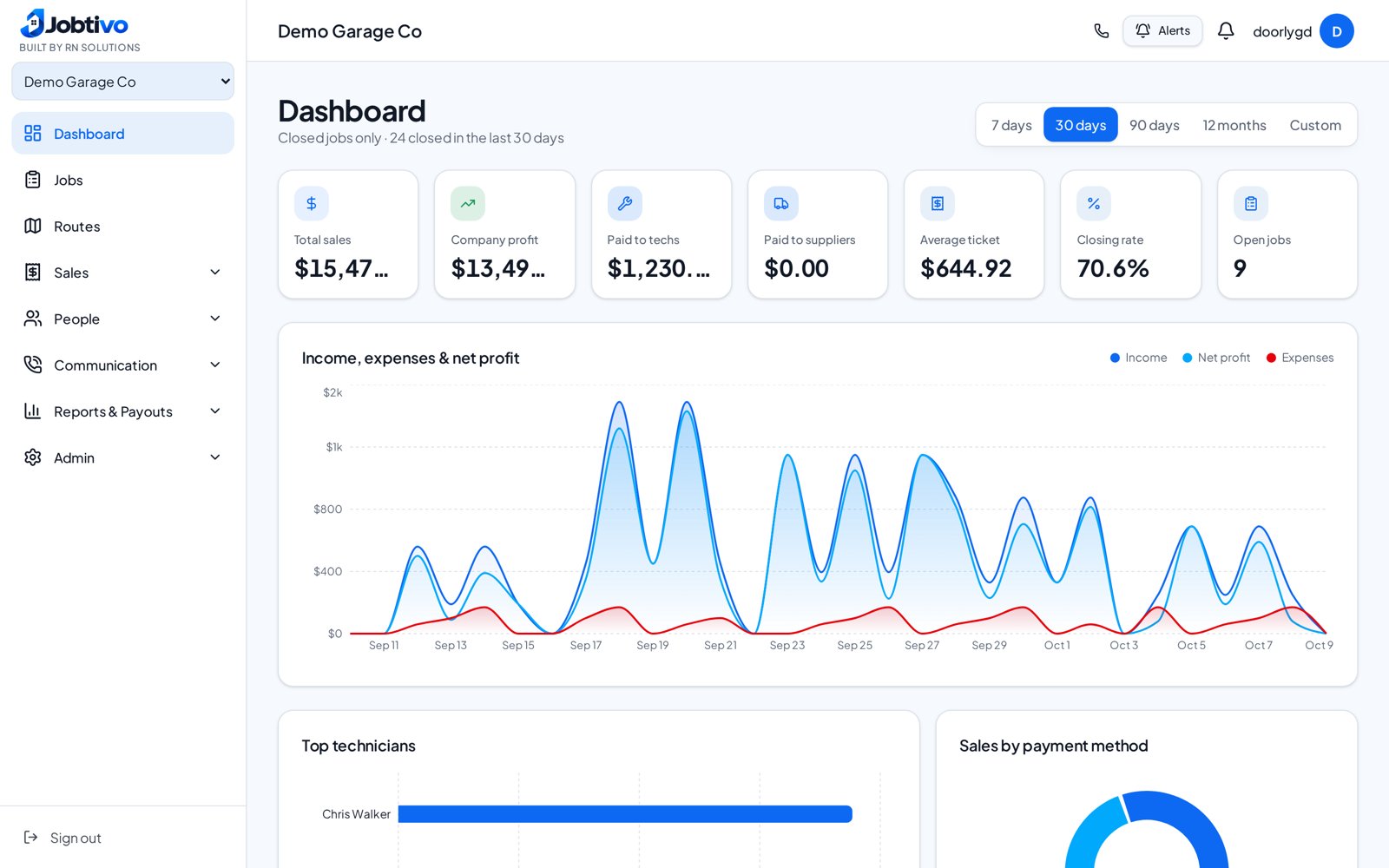
Task: Click the Admin gear sidebar icon
Action: 33,457
